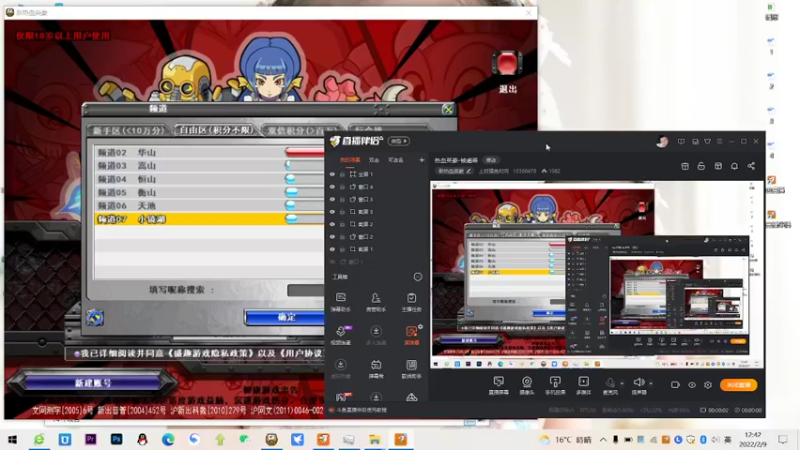Screen dimensions: 800x450
Task: Open the Windows Start menu
Action: (x=13, y=439)
